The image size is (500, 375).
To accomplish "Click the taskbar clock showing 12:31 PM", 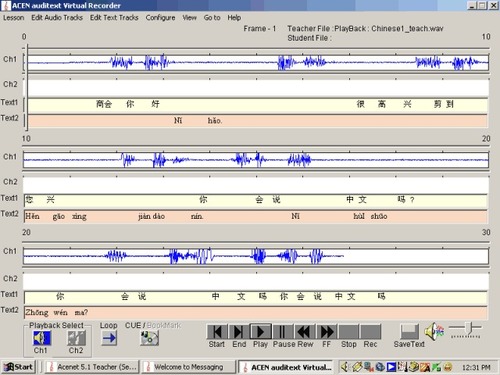I will tap(476, 367).
